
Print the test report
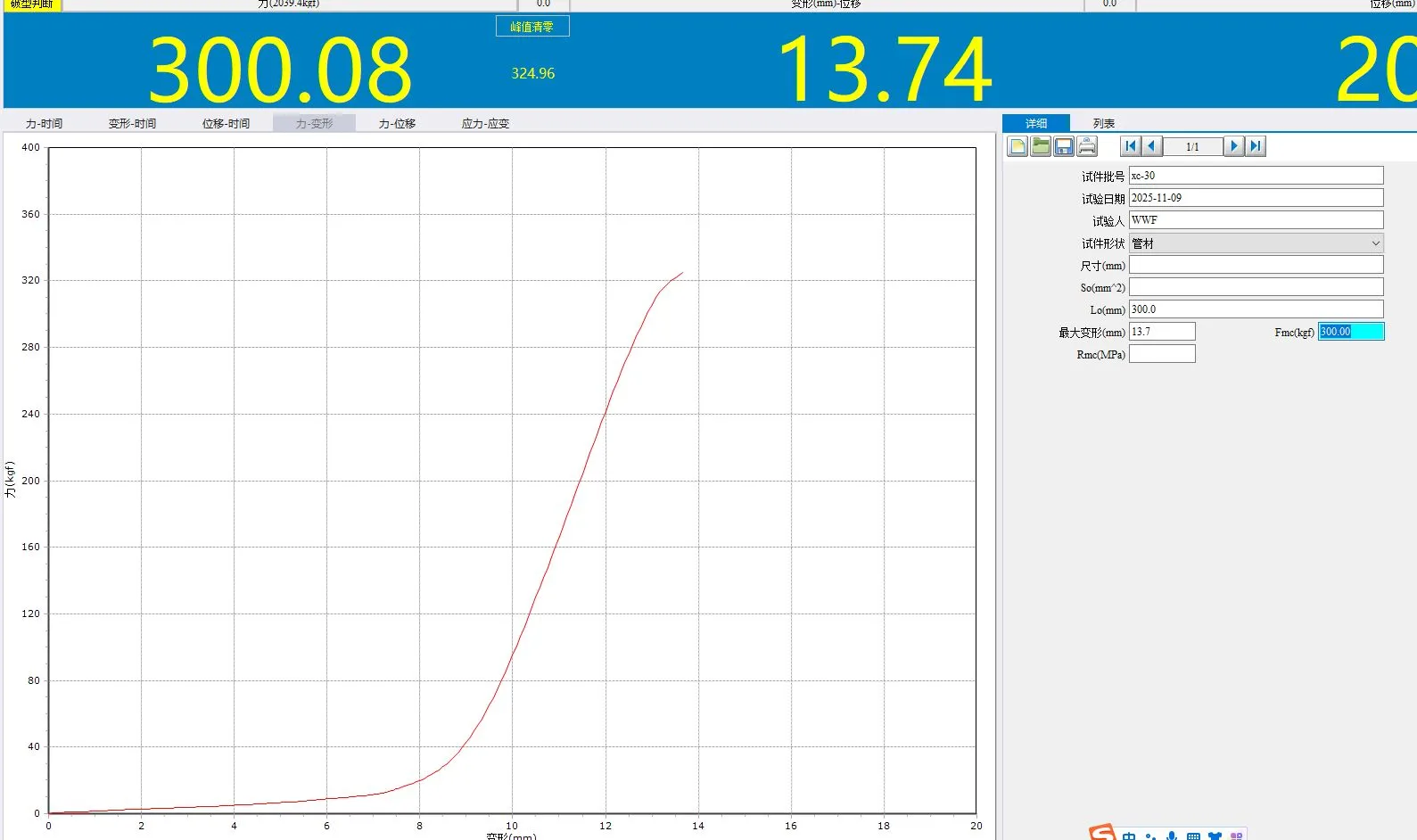tap(1087, 146)
